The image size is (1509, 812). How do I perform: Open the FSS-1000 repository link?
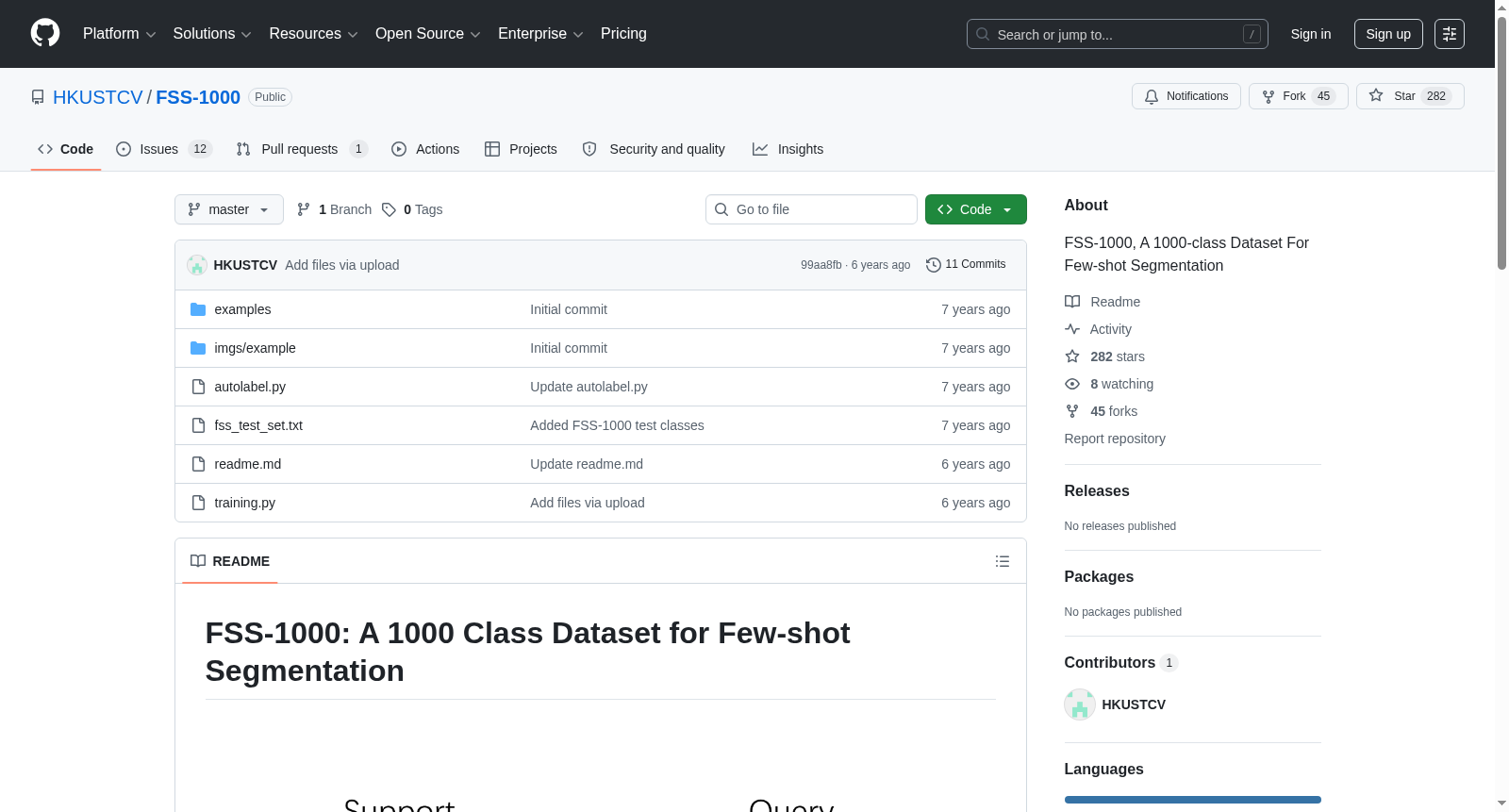[198, 97]
